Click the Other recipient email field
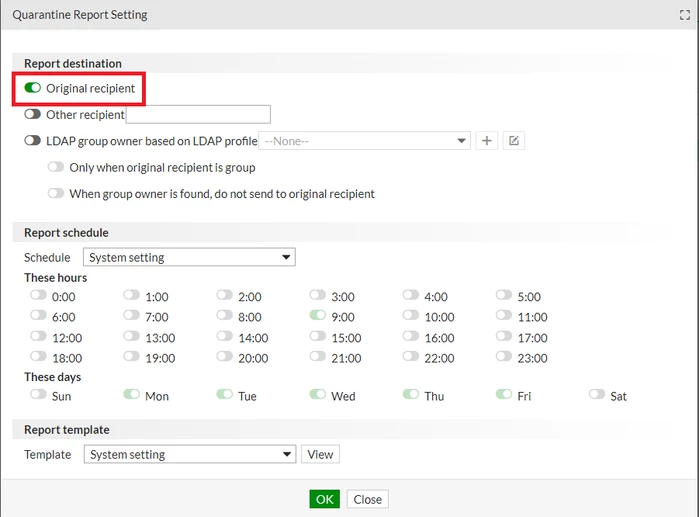Screen dimensions: 699x517 tap(198, 114)
